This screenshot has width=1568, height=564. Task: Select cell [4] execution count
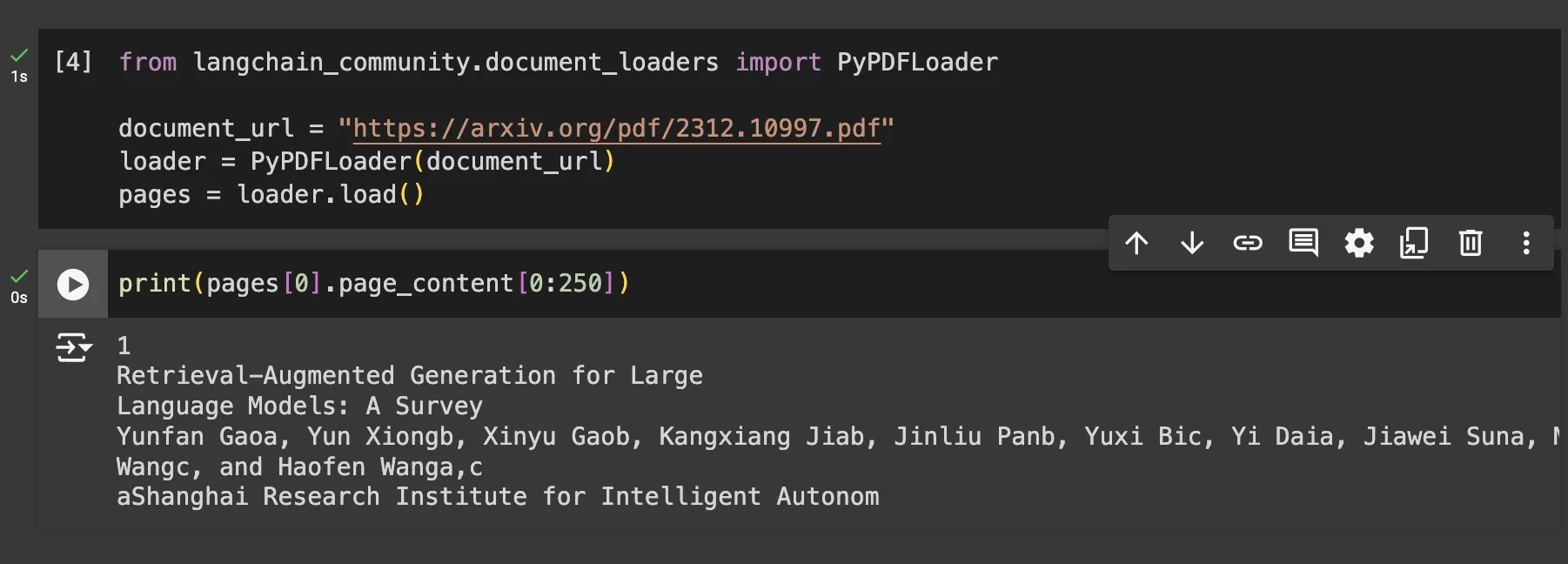tap(73, 62)
